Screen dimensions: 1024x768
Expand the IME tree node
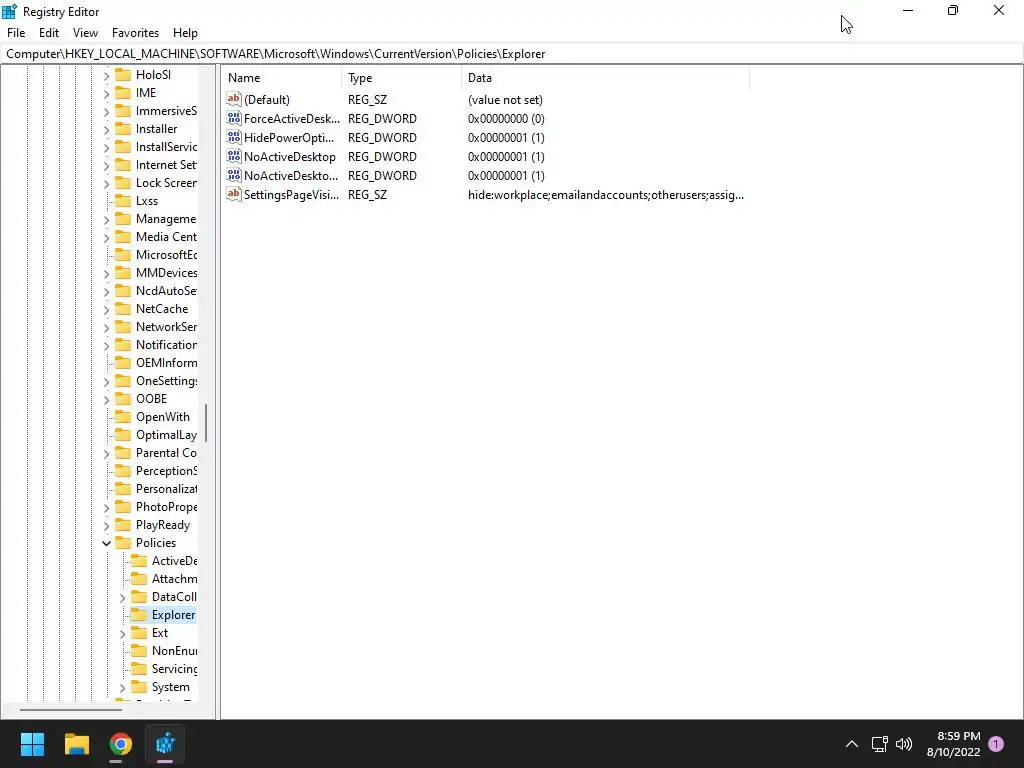click(x=106, y=94)
